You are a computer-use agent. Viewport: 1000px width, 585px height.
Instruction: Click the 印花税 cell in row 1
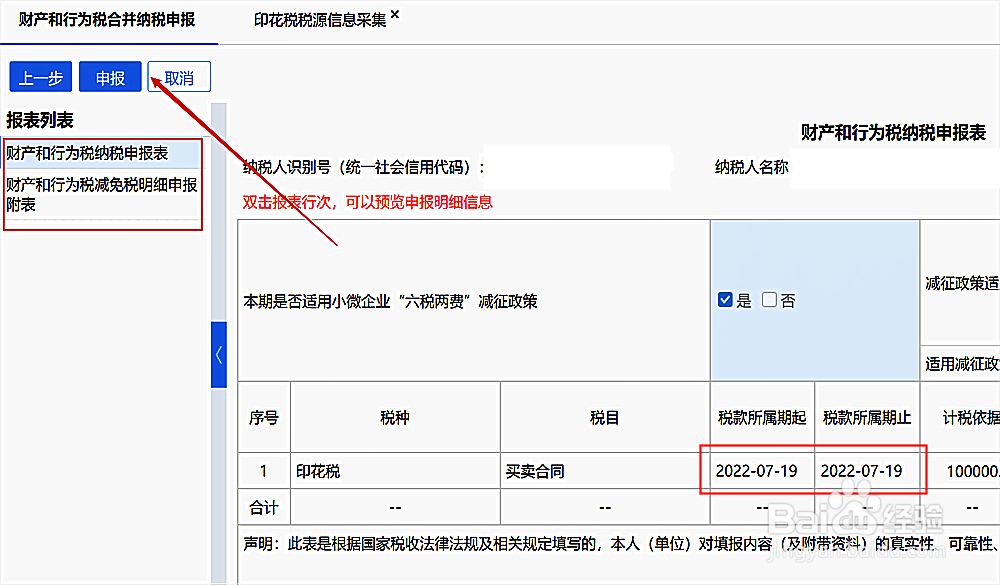pyautogui.click(x=395, y=471)
